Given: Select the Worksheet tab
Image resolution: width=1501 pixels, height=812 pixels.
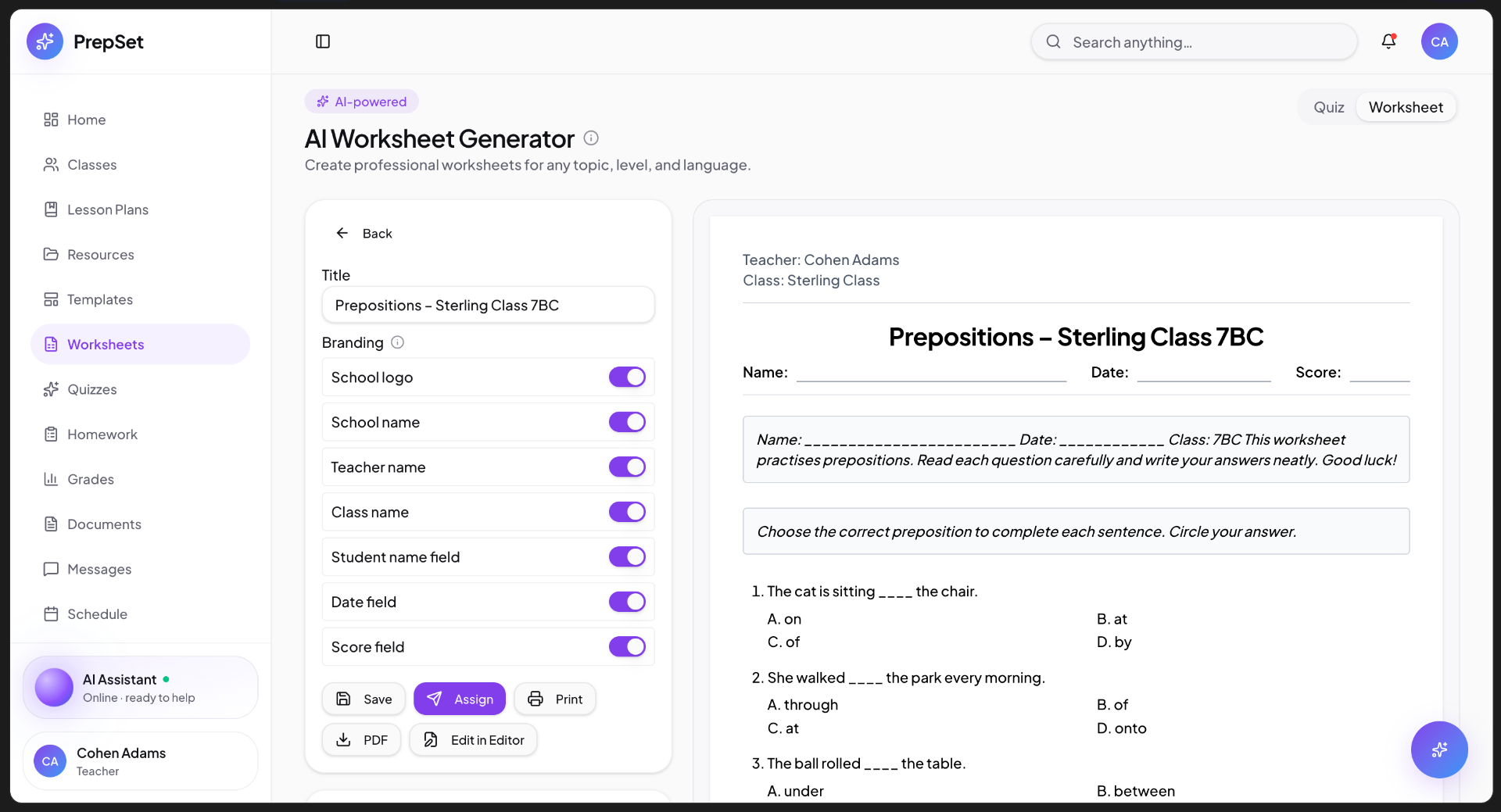Looking at the screenshot, I should pyautogui.click(x=1406, y=107).
